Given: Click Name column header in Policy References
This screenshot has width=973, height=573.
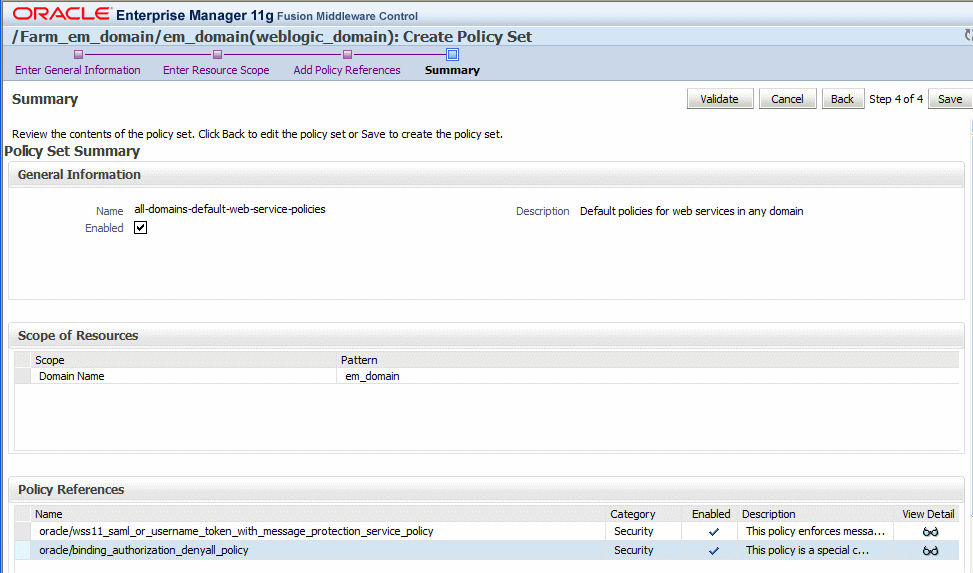Looking at the screenshot, I should point(48,514).
